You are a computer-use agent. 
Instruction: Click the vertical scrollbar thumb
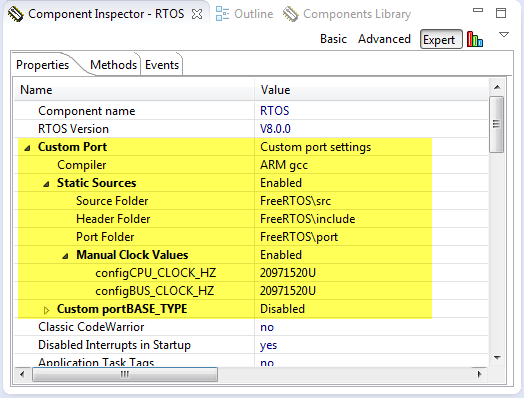497,124
